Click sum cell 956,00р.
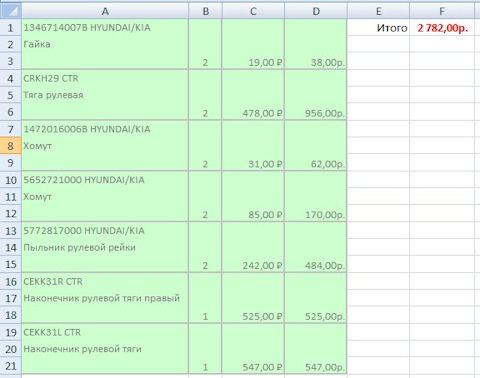The image size is (480, 378). coord(316,112)
